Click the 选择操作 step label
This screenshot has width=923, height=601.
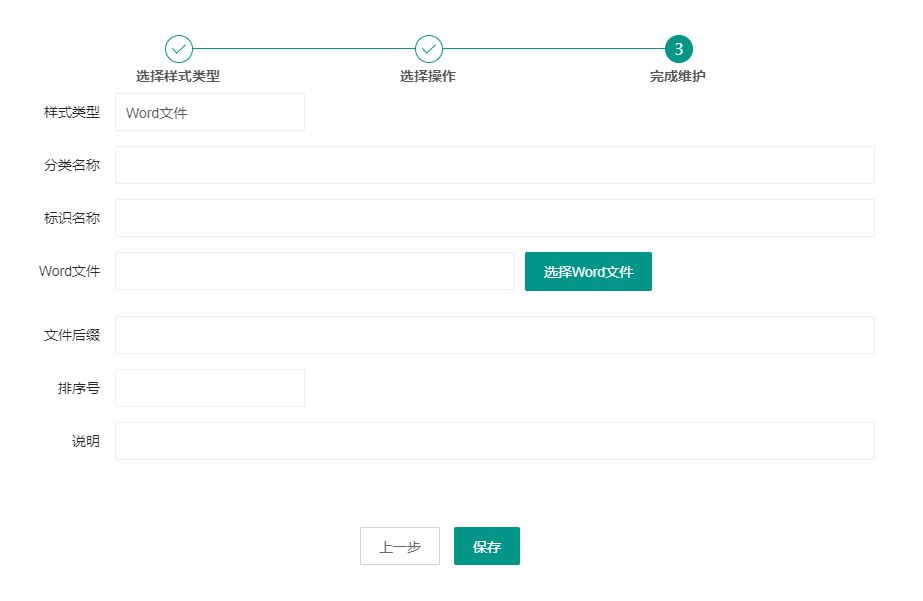coord(428,77)
